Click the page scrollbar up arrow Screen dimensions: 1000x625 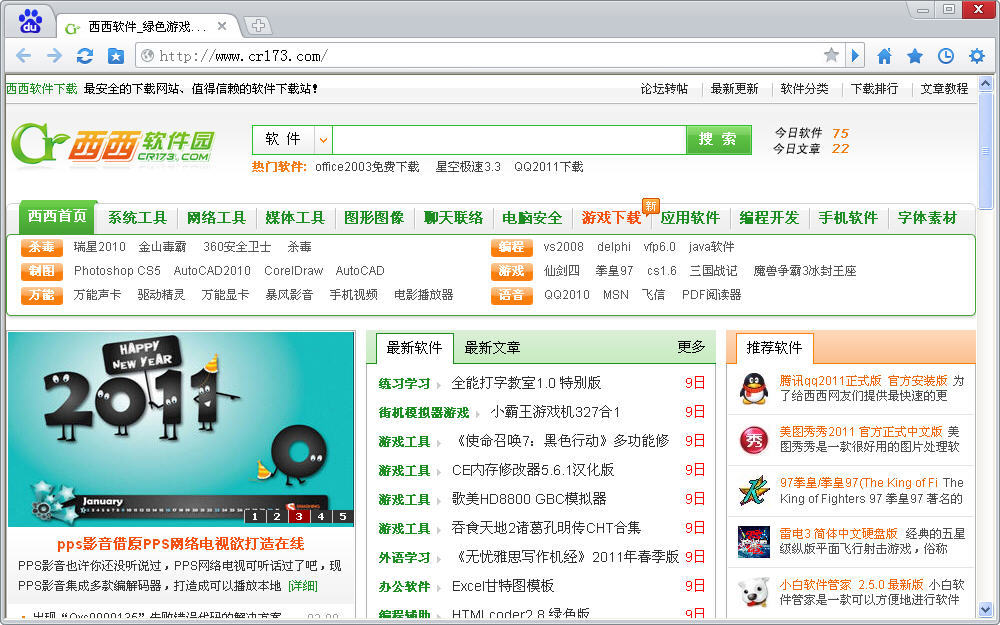pos(985,84)
